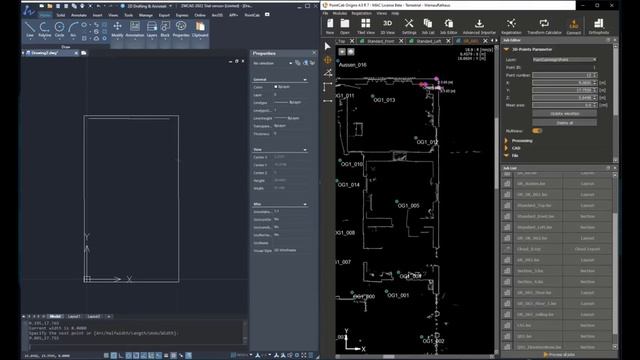This screenshot has width=640, height=360.
Task: Select the arrow pointer tool in PointCab viewer
Action: click(327, 47)
